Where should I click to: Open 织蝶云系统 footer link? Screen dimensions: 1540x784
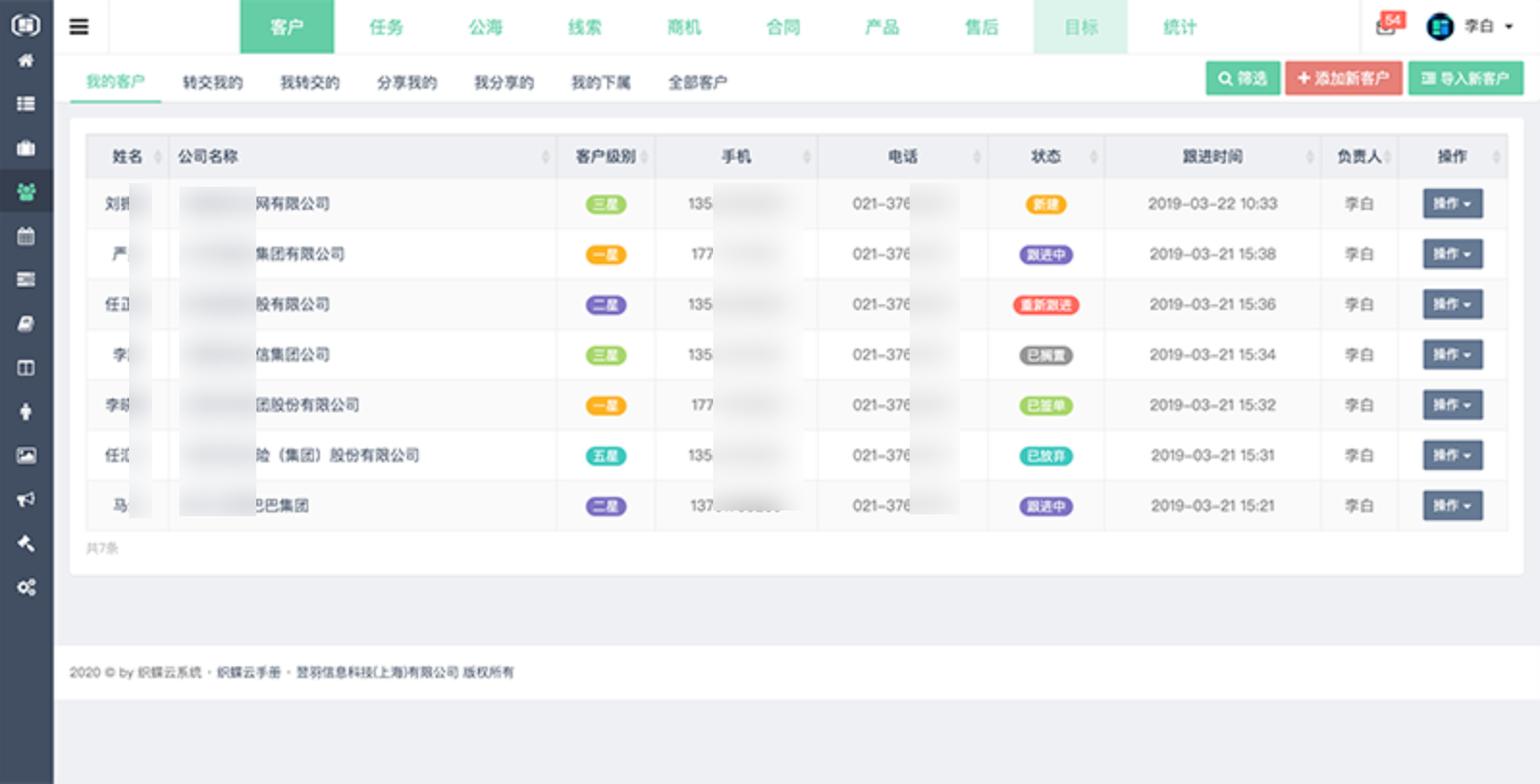(x=170, y=672)
